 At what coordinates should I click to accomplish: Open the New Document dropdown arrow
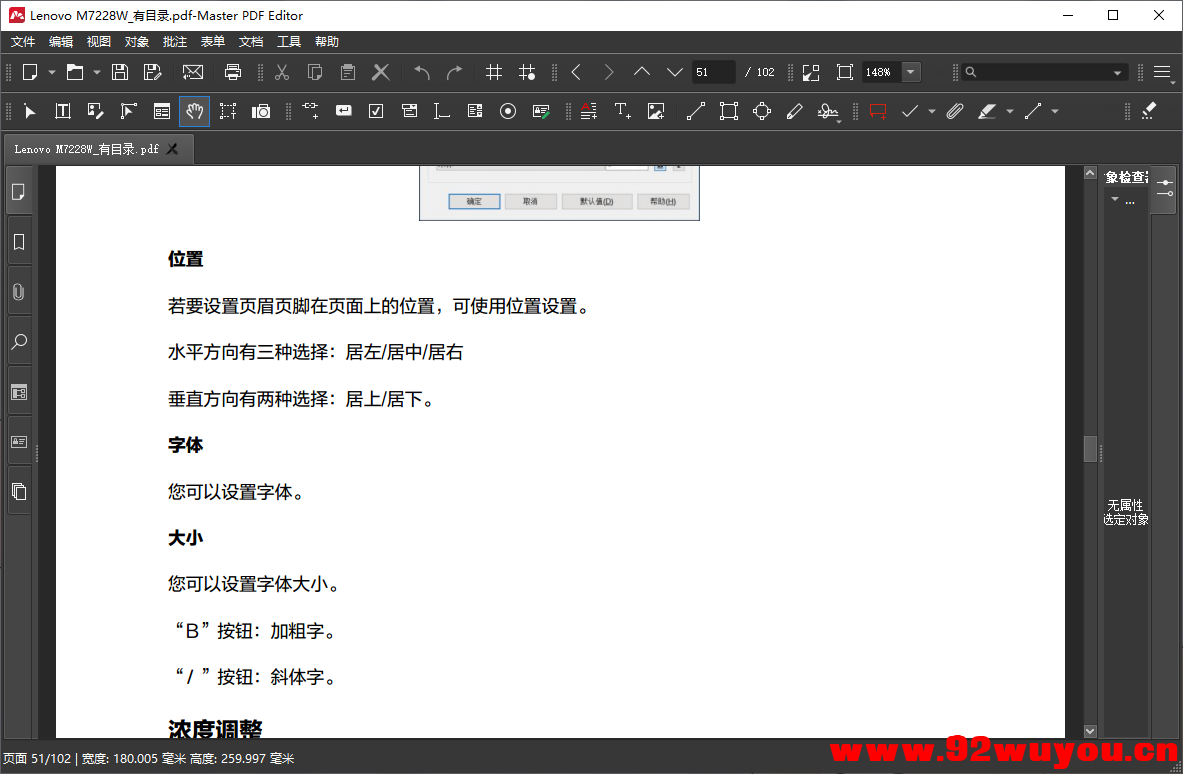(52, 72)
